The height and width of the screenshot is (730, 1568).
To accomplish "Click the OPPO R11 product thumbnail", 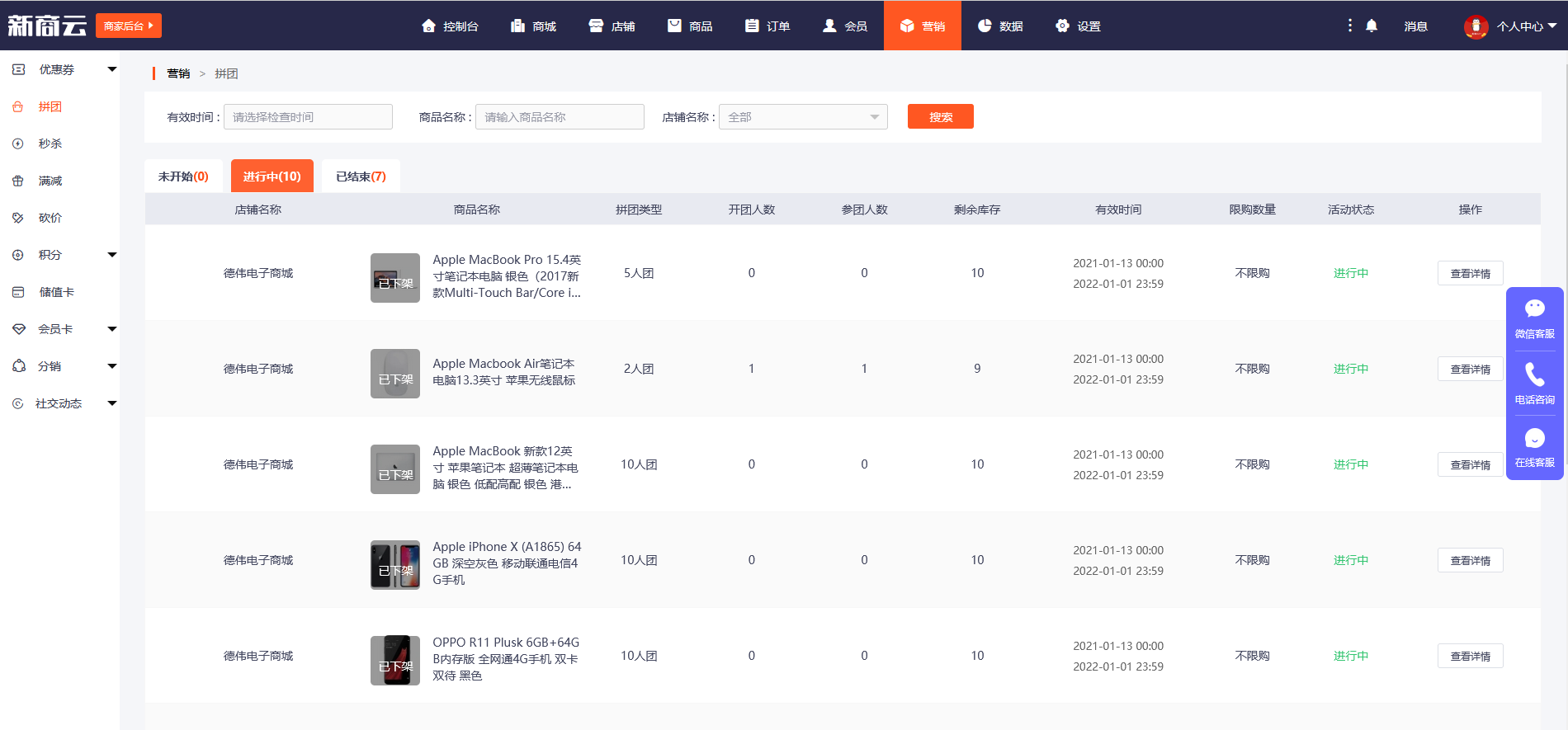I will click(395, 661).
